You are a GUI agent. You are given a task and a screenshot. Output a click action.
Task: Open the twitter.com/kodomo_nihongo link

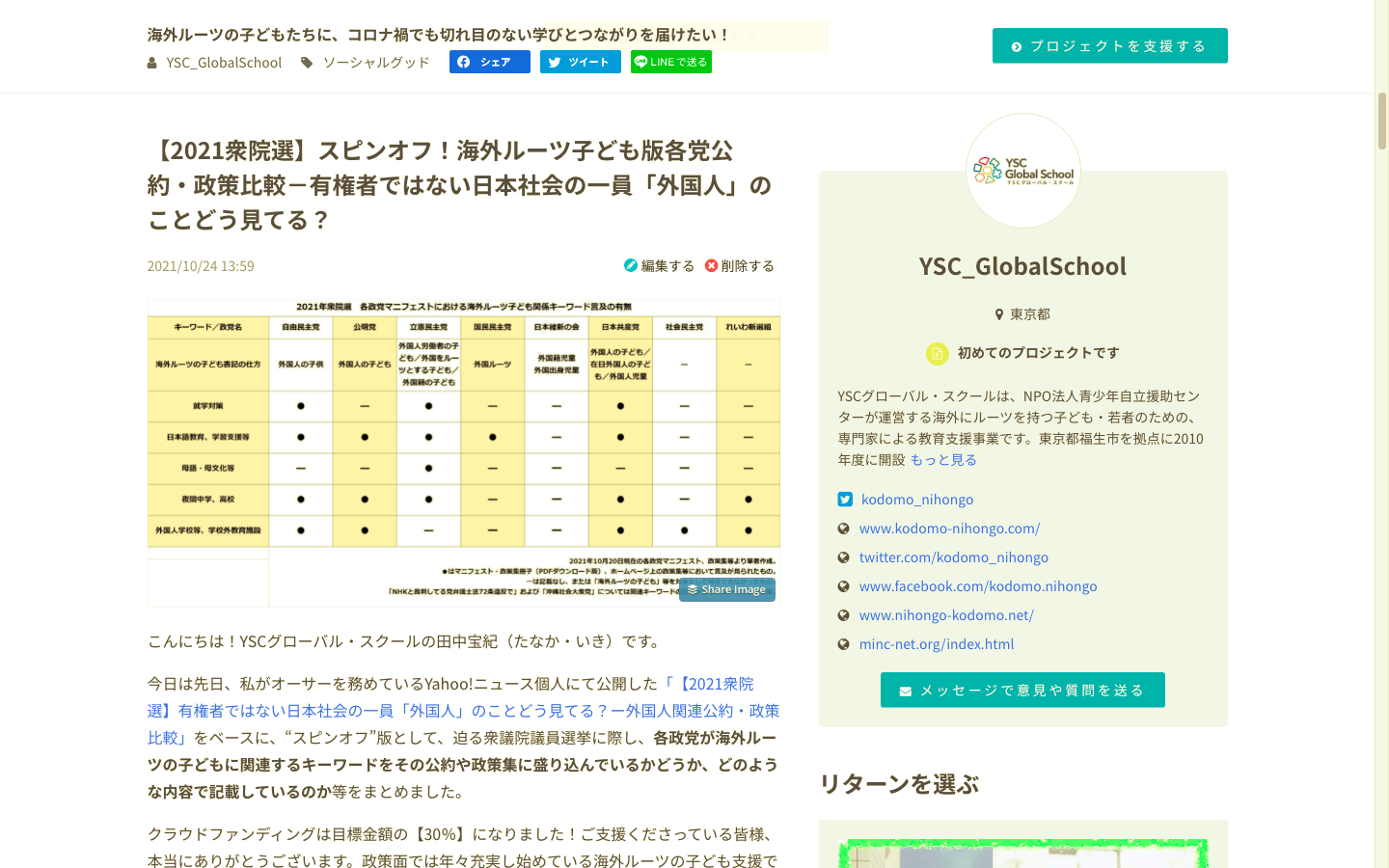point(954,556)
